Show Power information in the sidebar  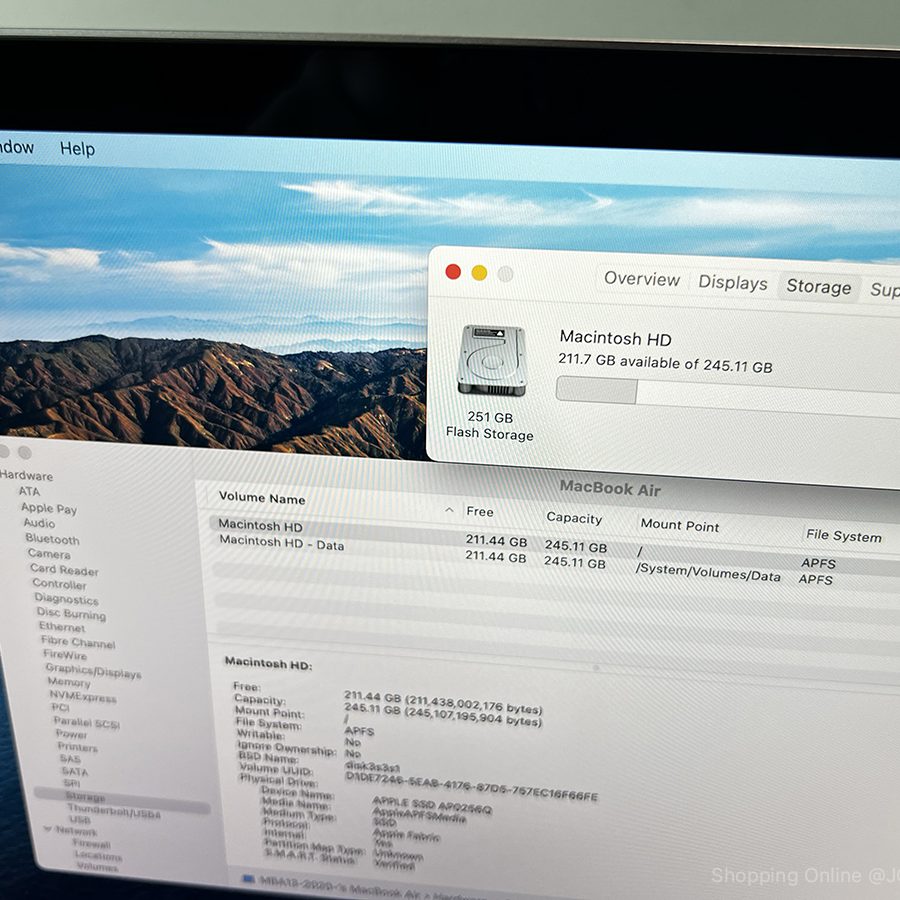[x=71, y=734]
